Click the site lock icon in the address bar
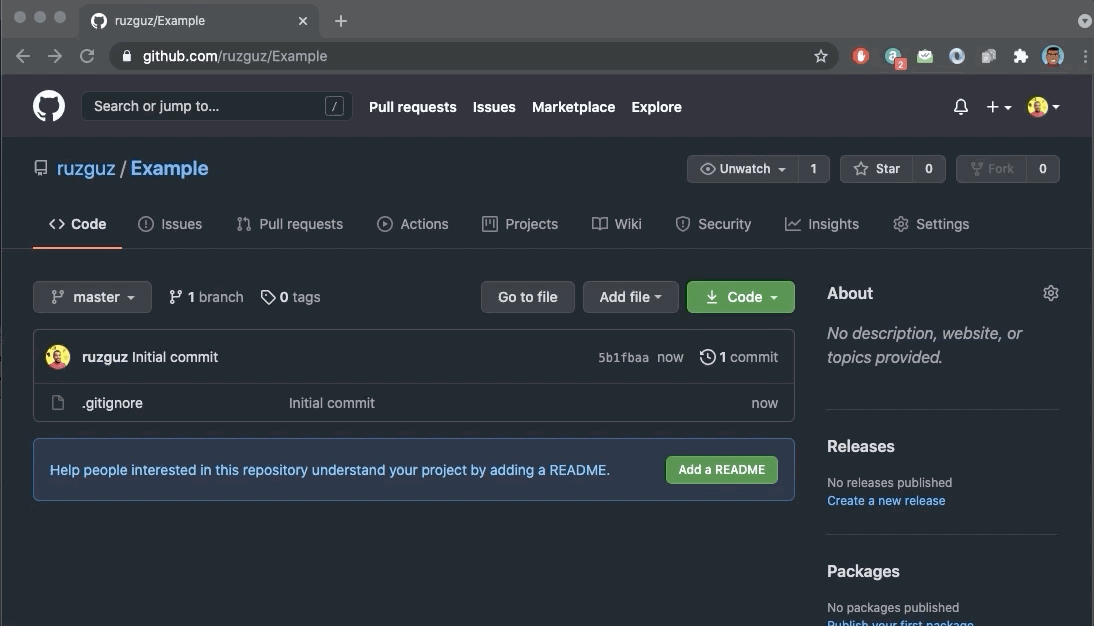The height and width of the screenshot is (626, 1094). click(x=126, y=56)
